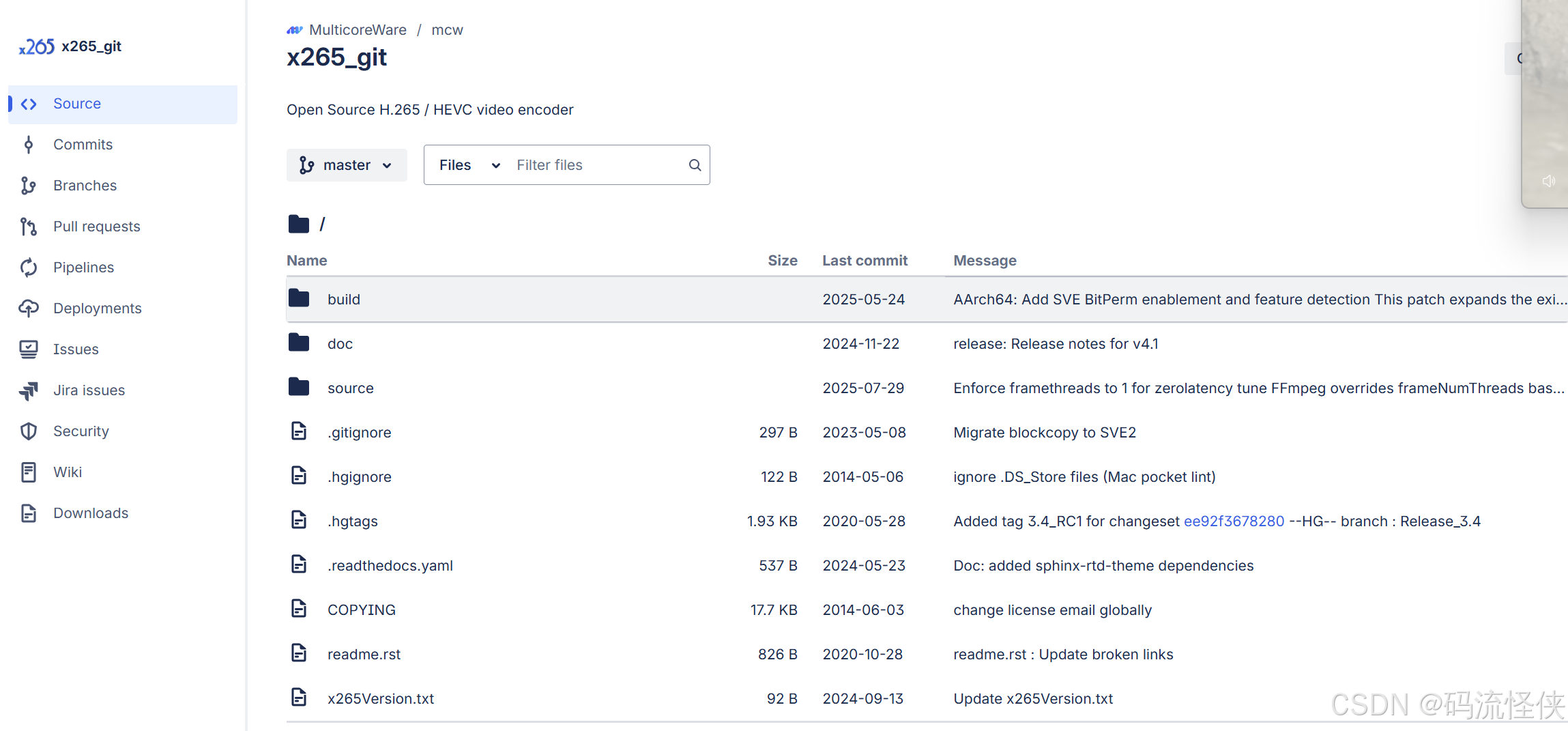The width and height of the screenshot is (1568, 731).
Task: Click the MulticoreWare workspace logo icon
Action: 295,30
